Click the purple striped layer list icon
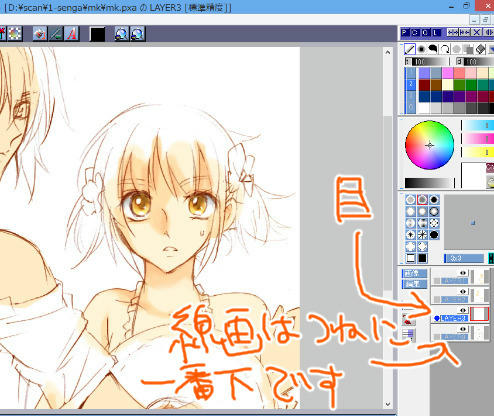The height and width of the screenshot is (416, 494). click(408, 334)
